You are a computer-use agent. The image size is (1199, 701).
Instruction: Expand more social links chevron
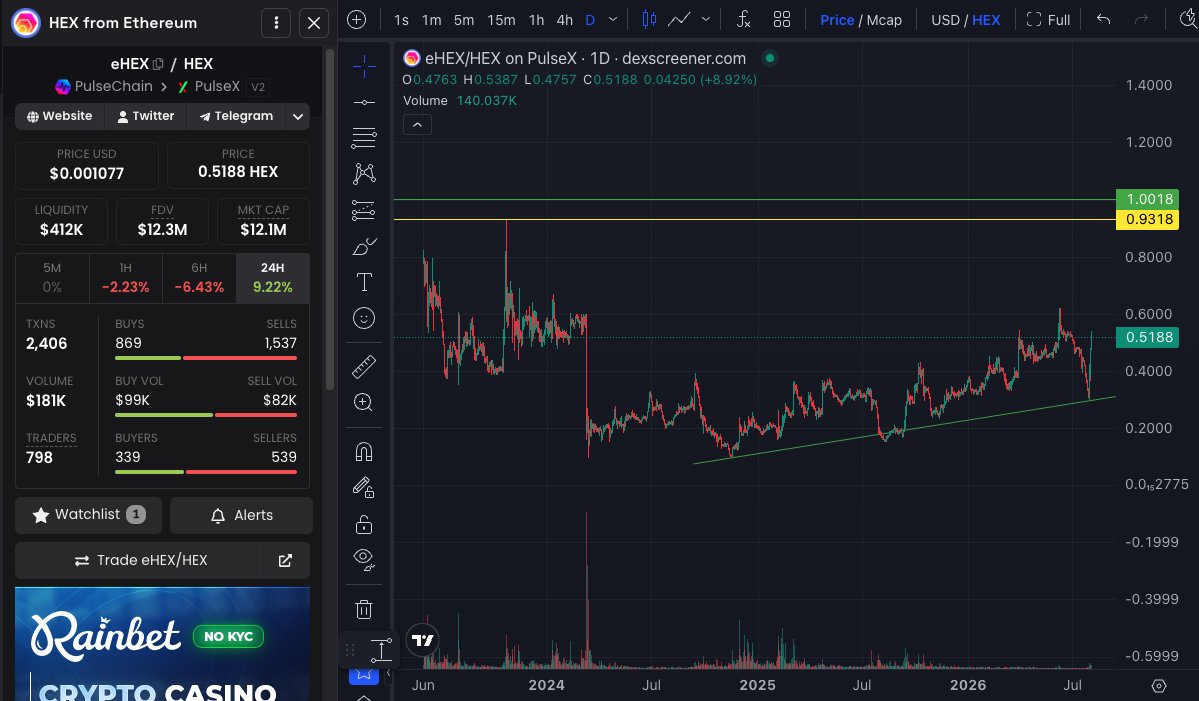(x=297, y=117)
